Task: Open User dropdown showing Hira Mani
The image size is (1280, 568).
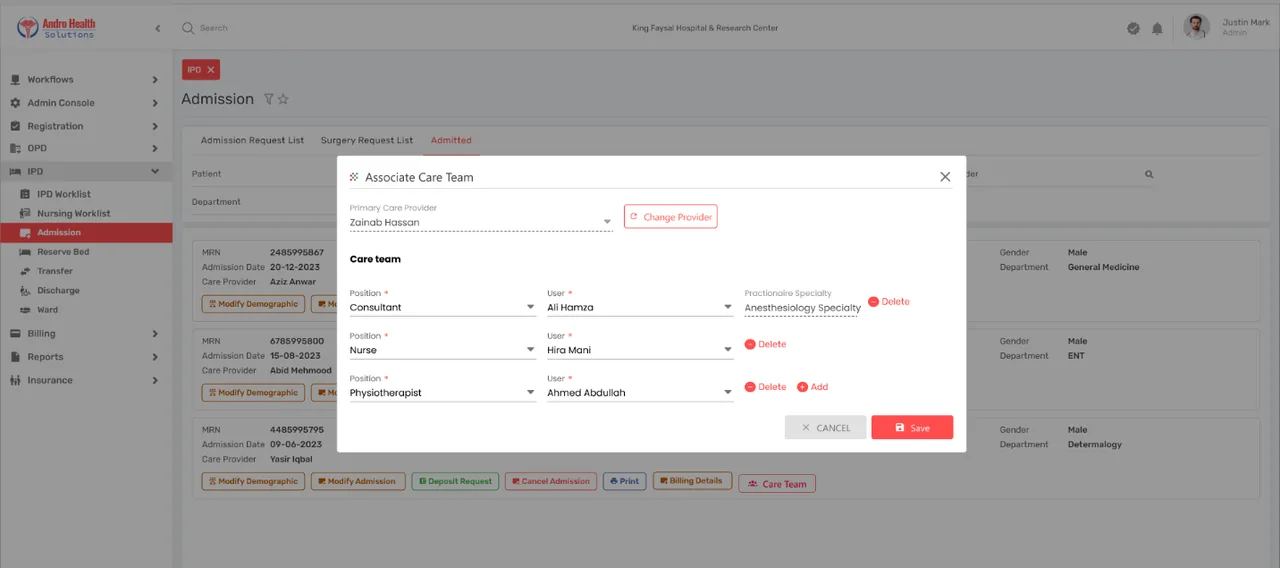Action: (640, 350)
